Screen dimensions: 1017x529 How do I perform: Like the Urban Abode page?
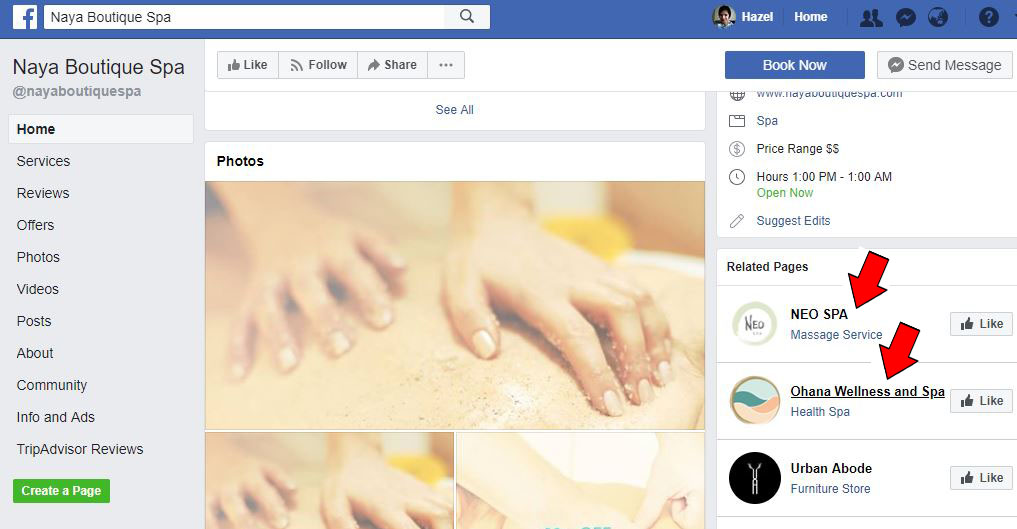pyautogui.click(x=981, y=478)
